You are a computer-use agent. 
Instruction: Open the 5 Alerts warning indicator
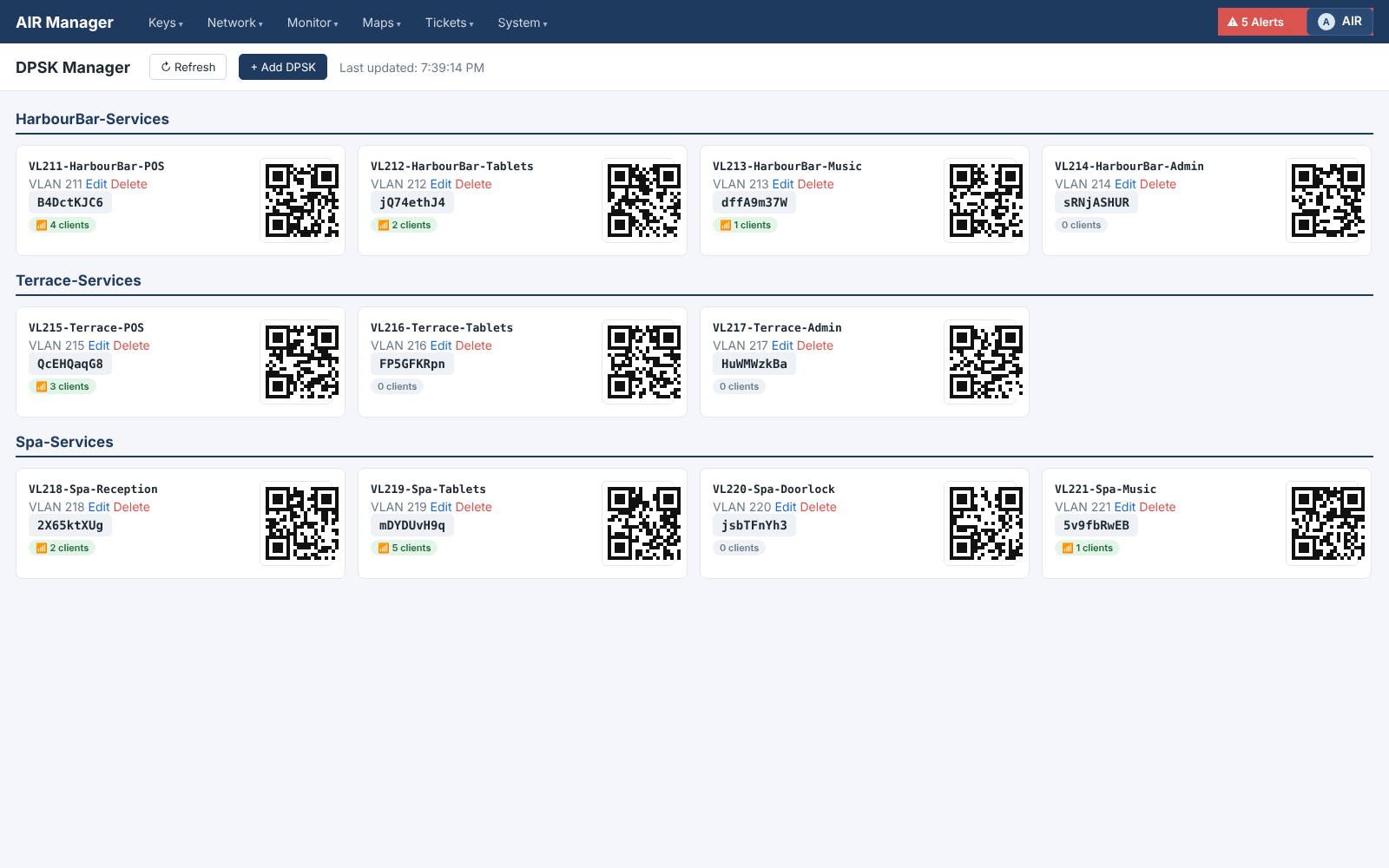tap(1255, 22)
